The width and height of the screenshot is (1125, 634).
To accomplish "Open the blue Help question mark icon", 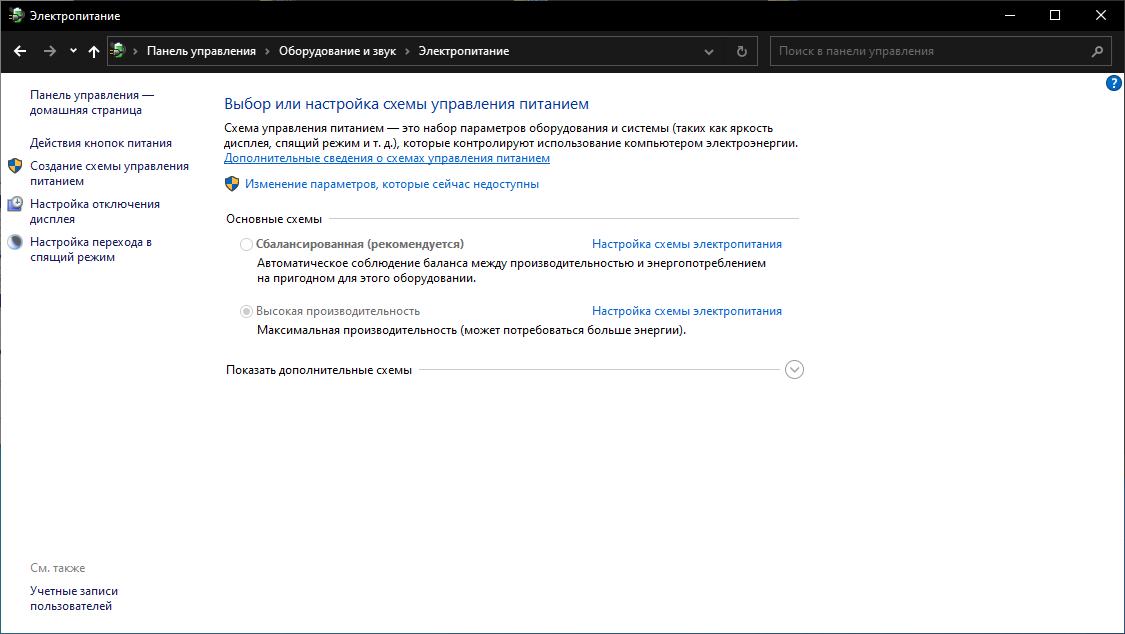I will [x=1114, y=84].
